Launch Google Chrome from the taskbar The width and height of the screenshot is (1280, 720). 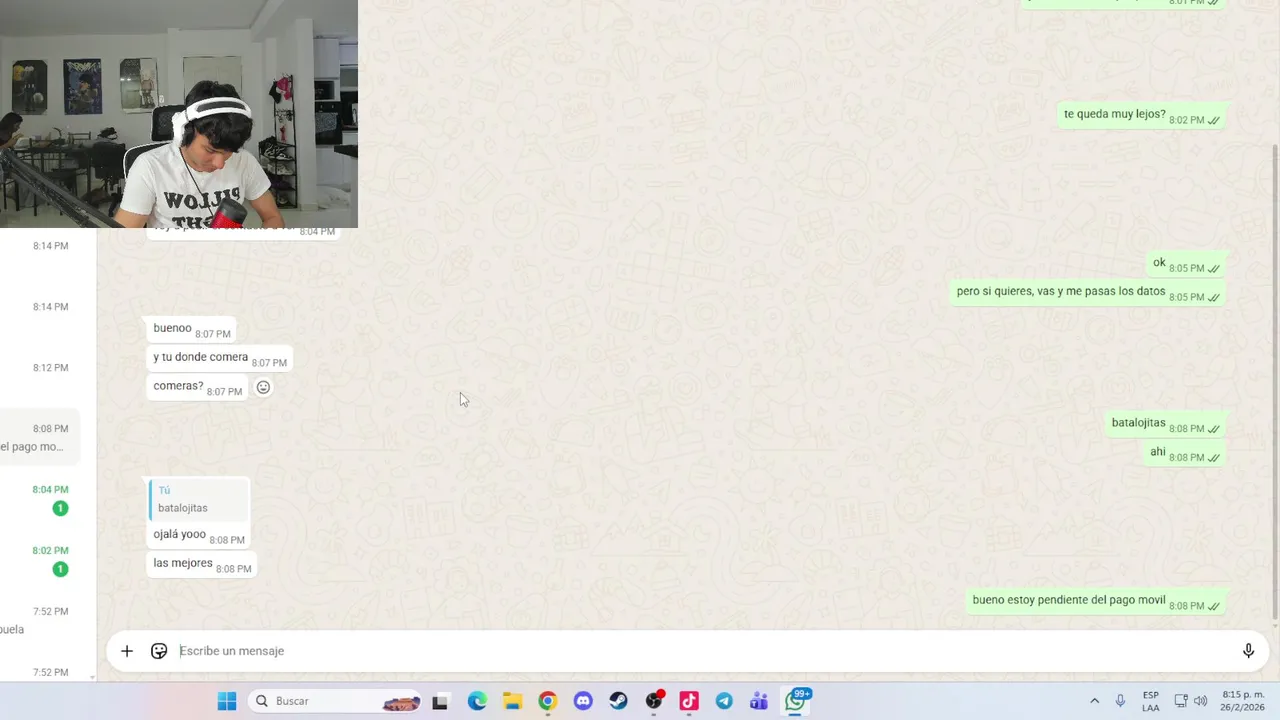(x=547, y=701)
